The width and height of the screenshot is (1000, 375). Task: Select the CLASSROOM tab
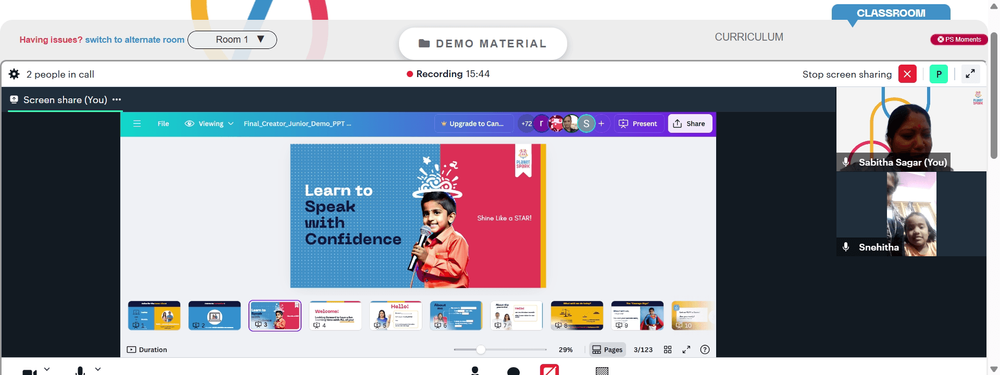[891, 13]
